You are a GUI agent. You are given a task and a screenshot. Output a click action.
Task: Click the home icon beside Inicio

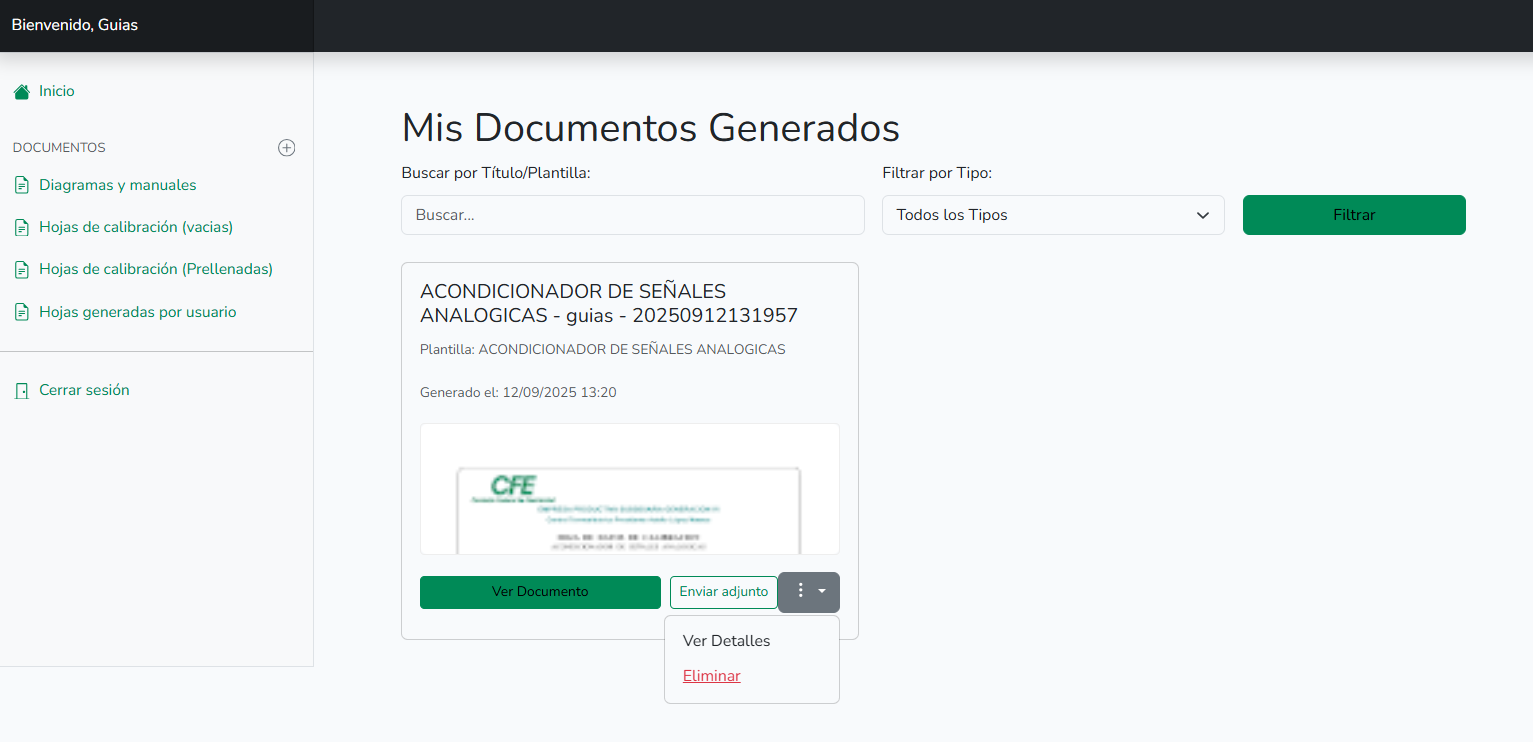coord(20,91)
